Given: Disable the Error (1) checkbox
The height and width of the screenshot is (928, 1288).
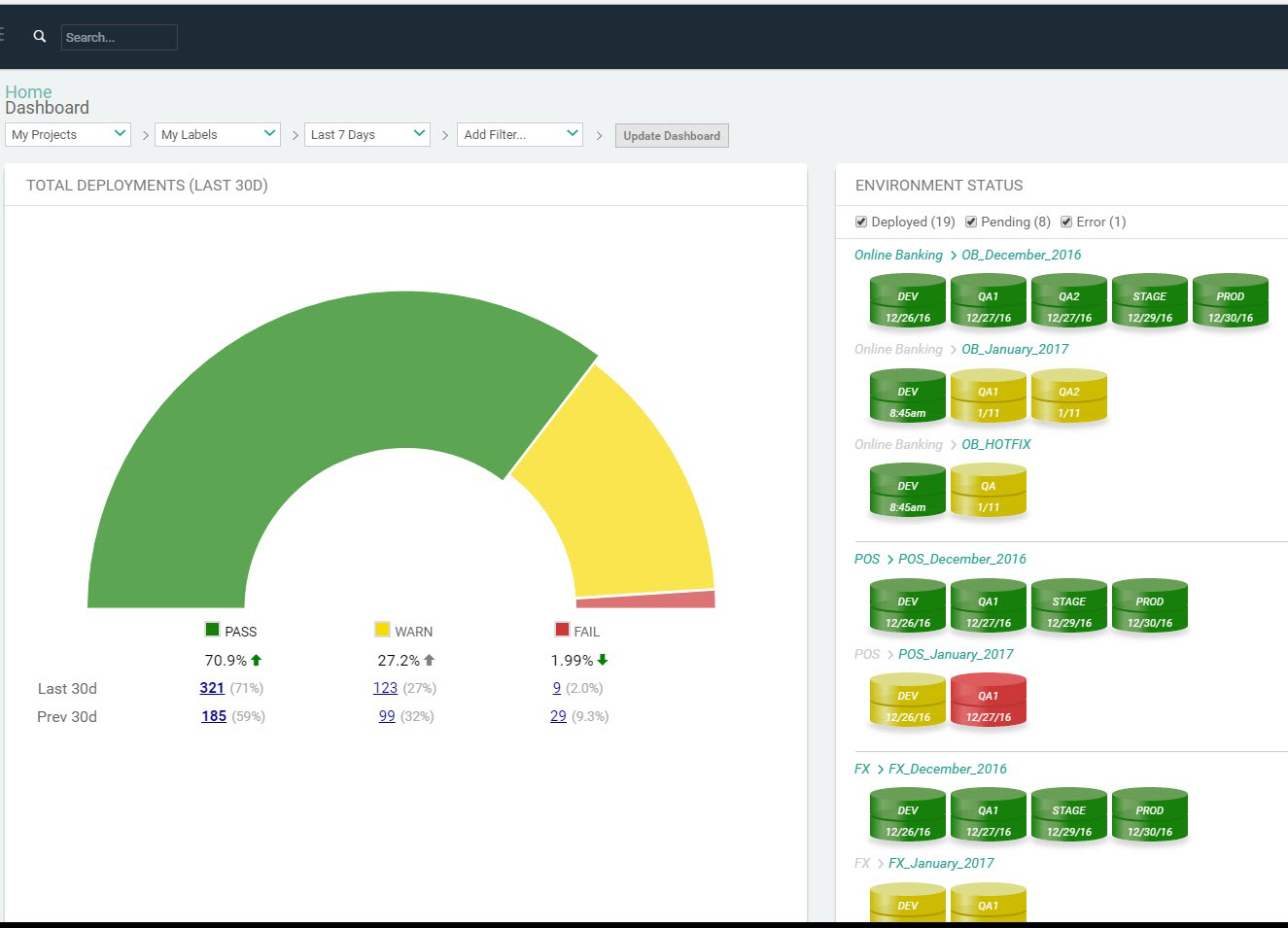Looking at the screenshot, I should [1066, 223].
